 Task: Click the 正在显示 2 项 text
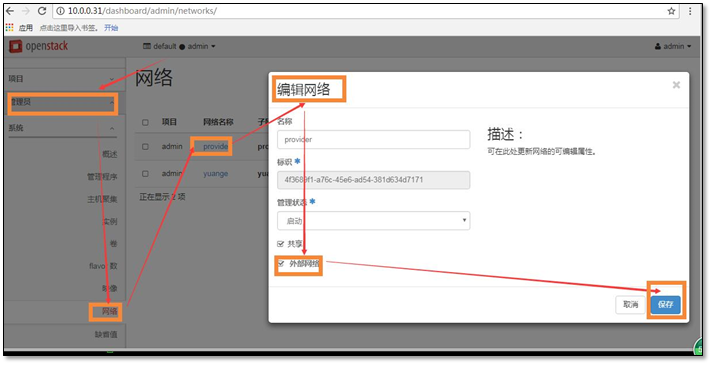162,197
